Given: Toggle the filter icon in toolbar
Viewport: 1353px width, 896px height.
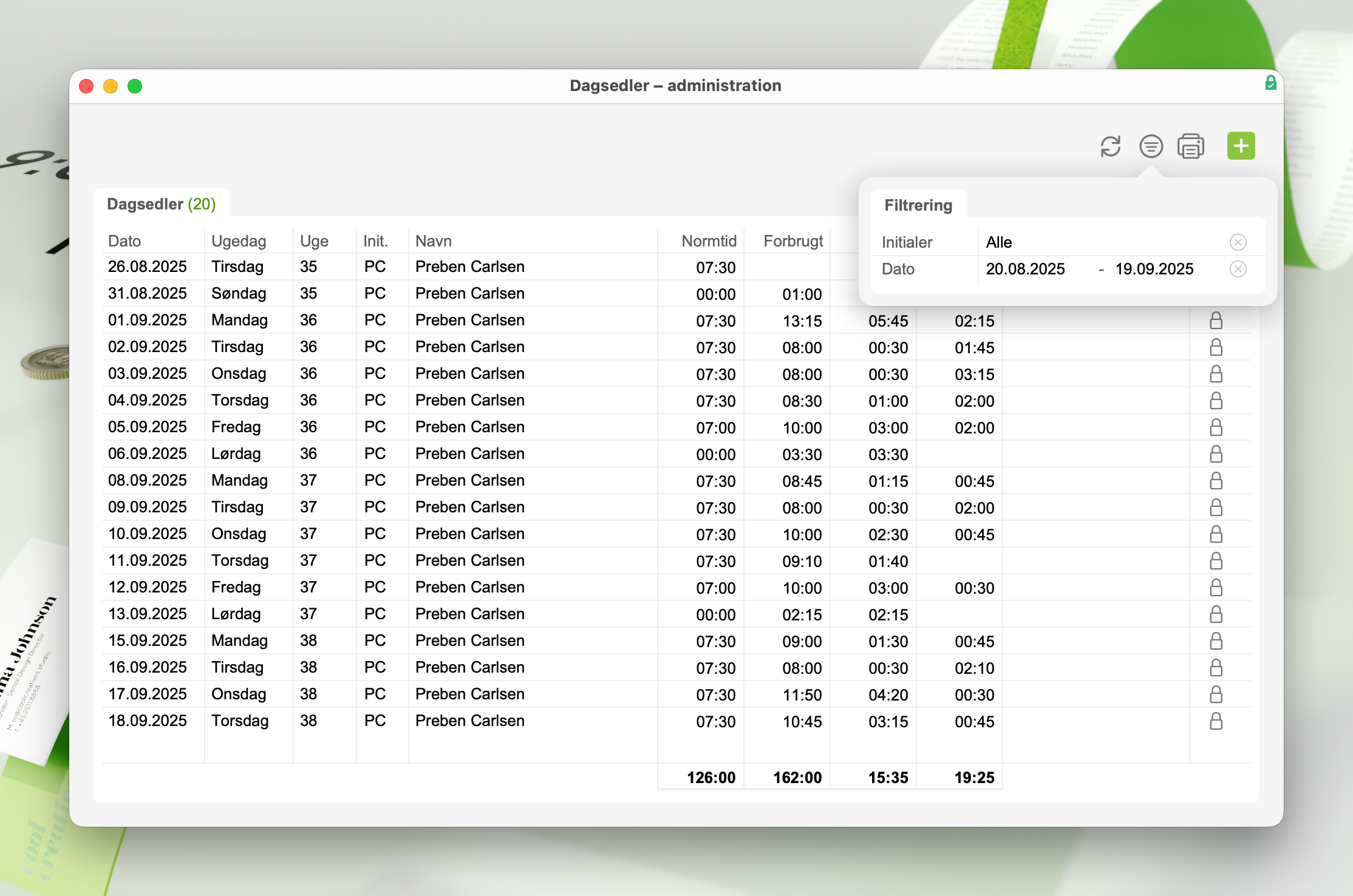Looking at the screenshot, I should (1151, 146).
